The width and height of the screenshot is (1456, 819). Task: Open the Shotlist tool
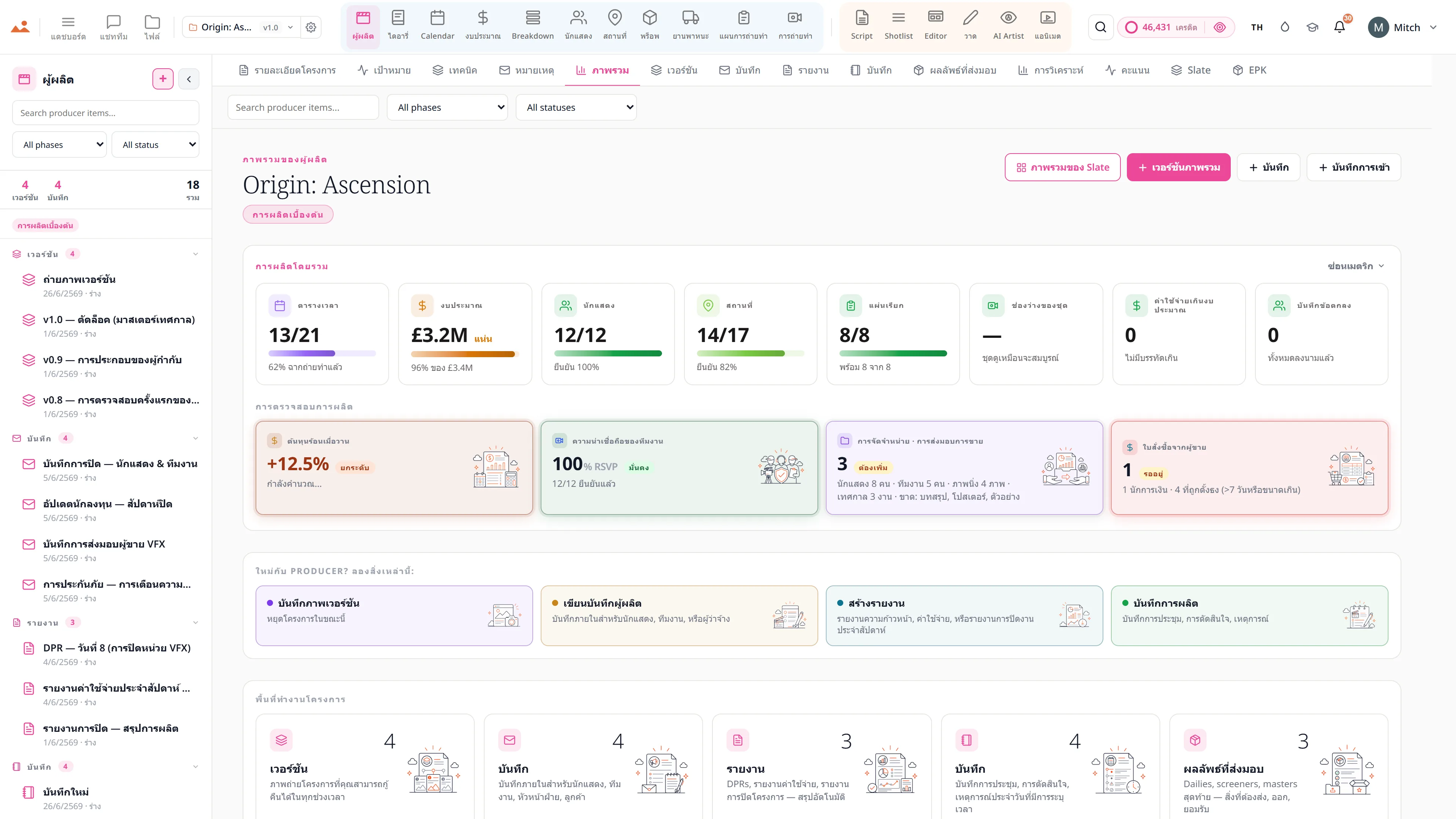898,27
